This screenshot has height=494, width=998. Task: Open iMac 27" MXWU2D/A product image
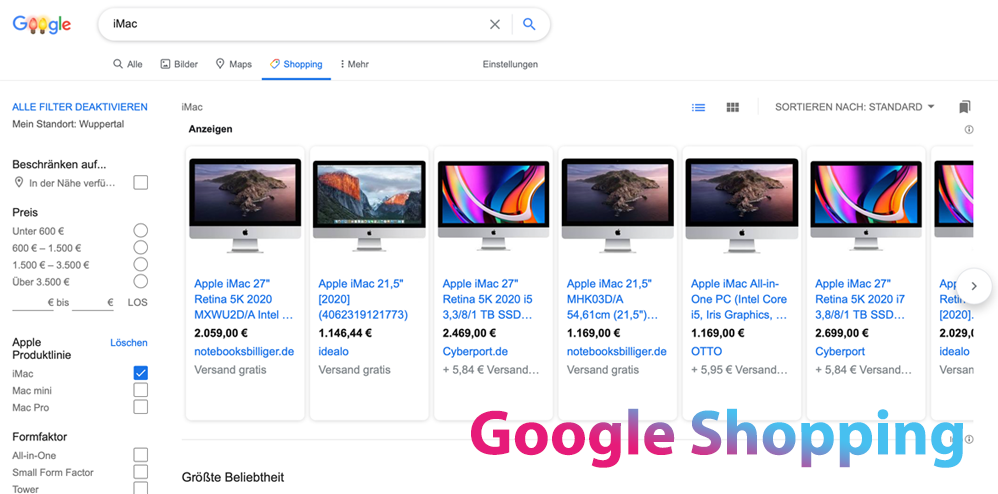coord(245,205)
